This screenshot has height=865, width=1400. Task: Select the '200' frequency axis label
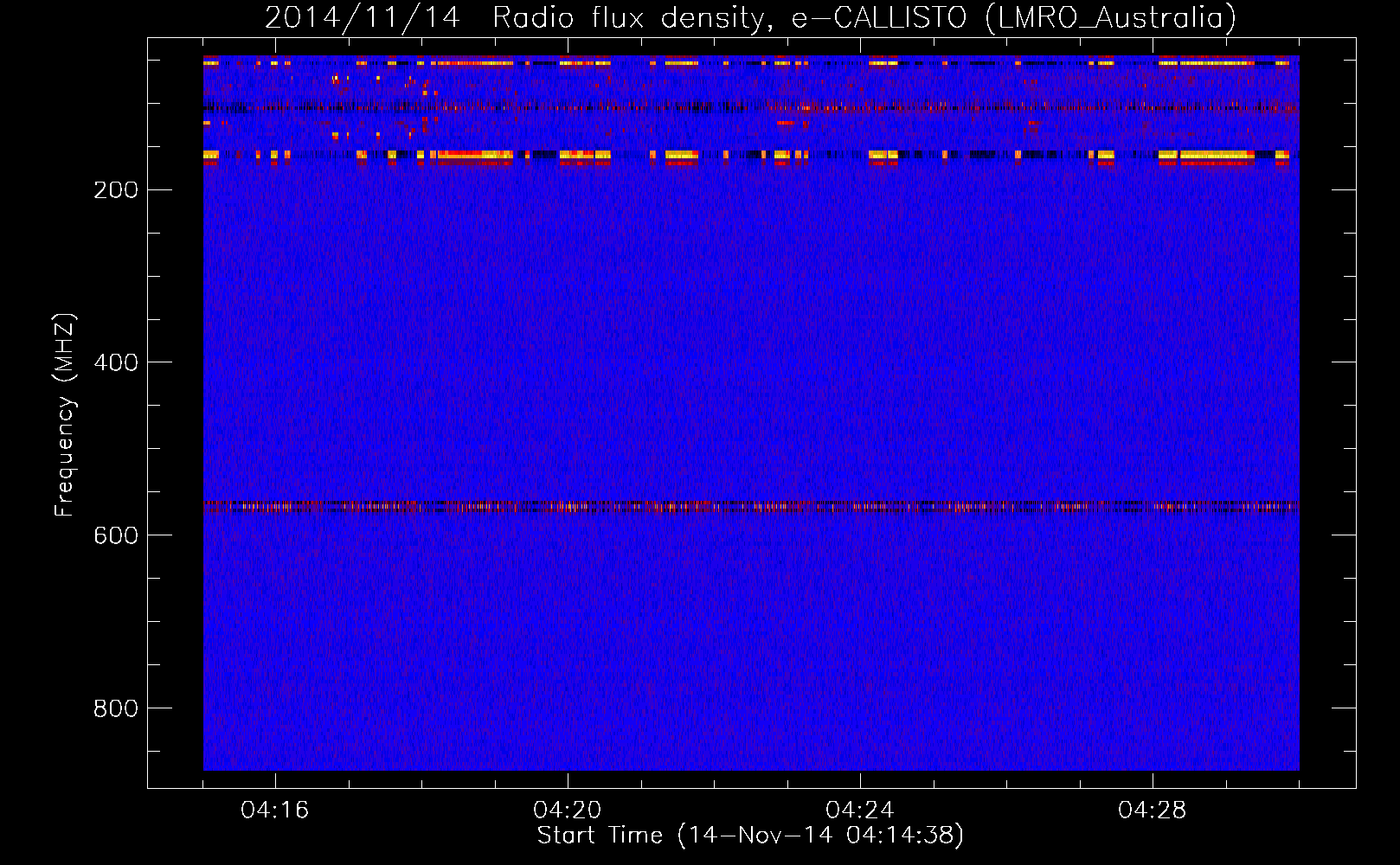(116, 190)
